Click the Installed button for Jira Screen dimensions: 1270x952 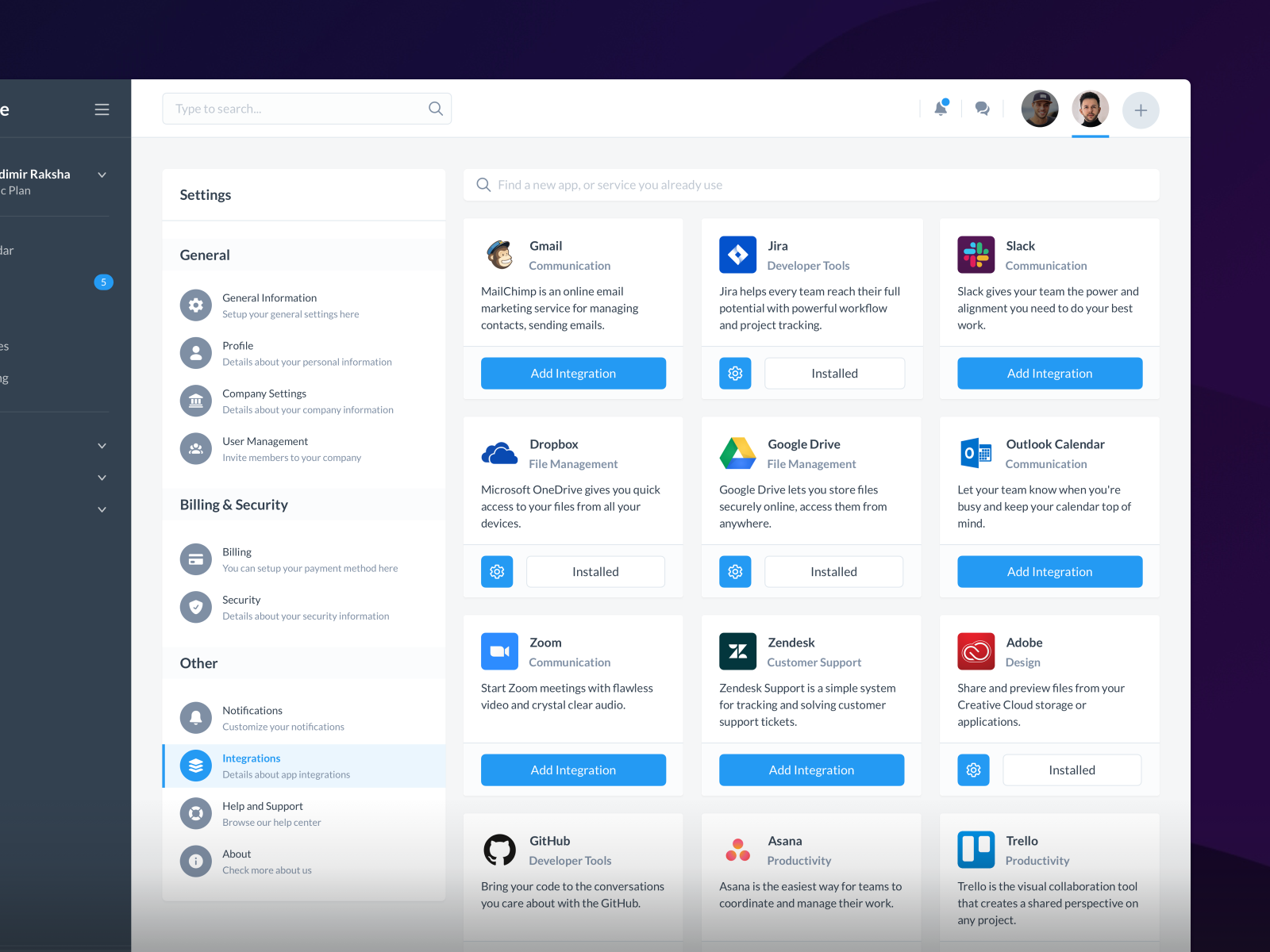tap(834, 373)
